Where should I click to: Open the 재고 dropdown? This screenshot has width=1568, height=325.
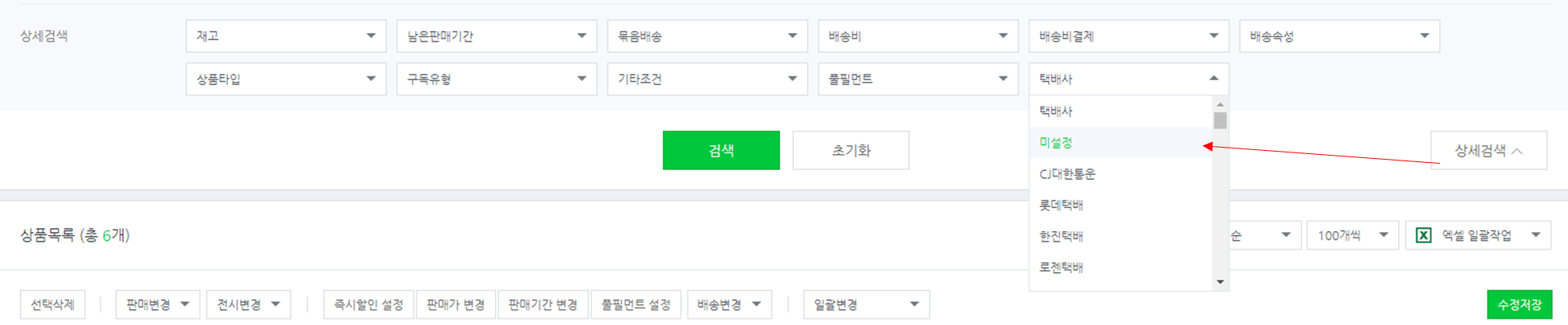[286, 36]
